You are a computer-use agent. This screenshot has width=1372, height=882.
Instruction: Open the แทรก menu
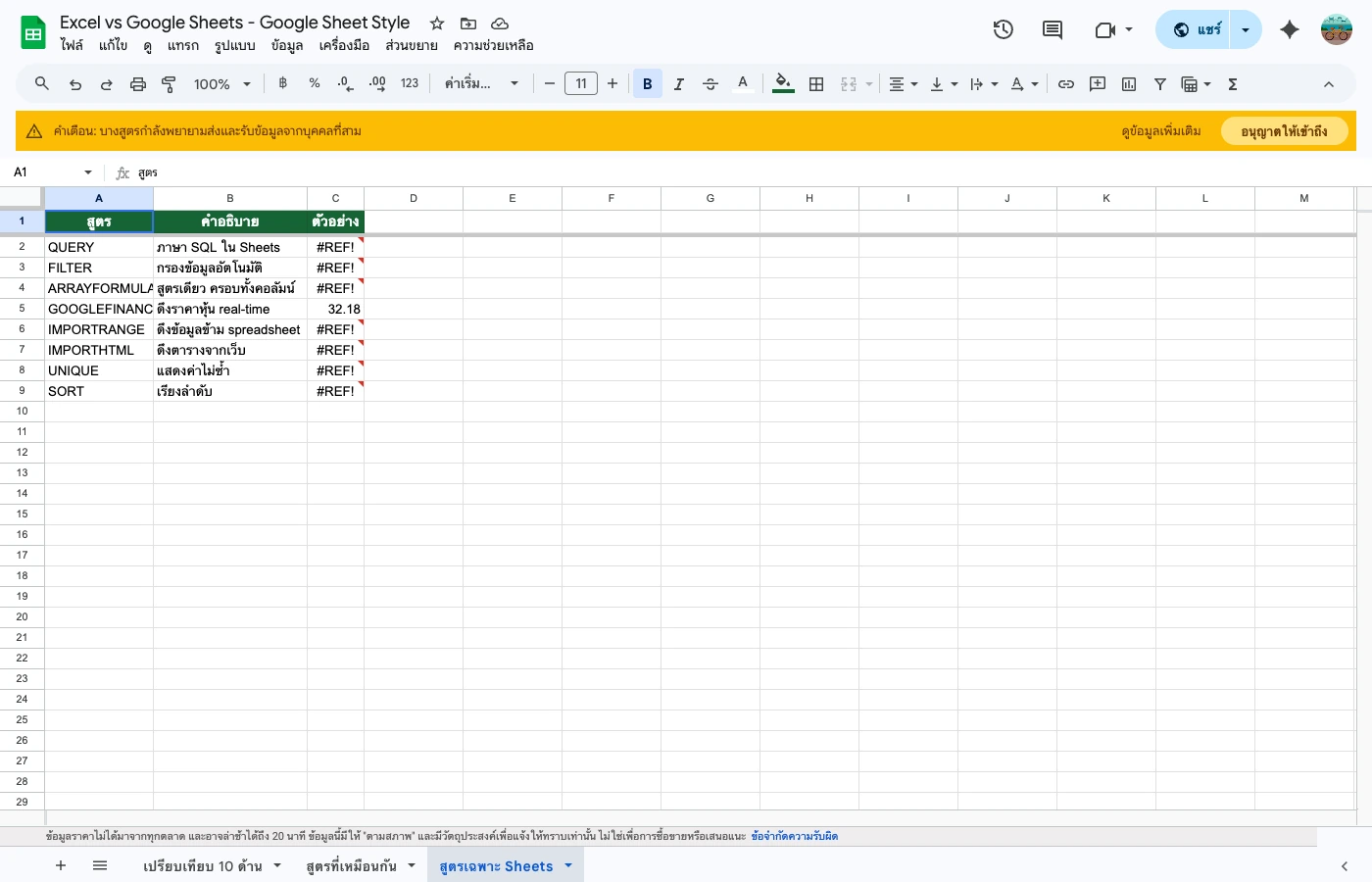[183, 45]
